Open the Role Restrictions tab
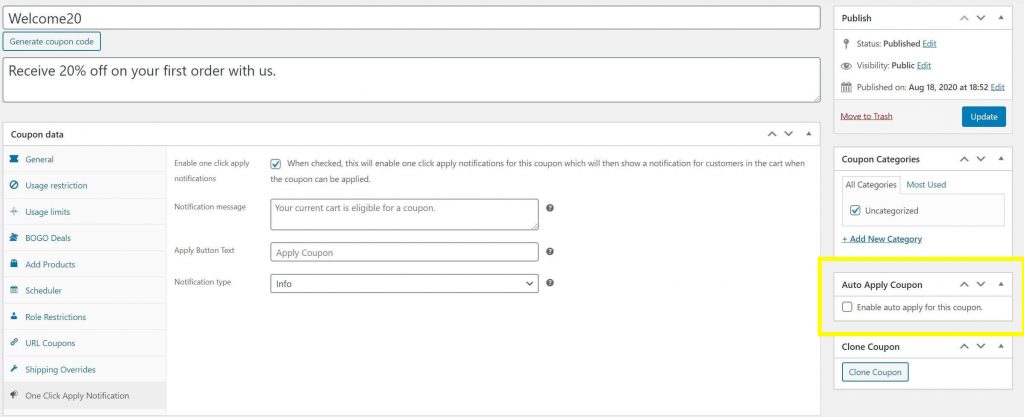Image resolution: width=1024 pixels, height=417 pixels. point(84,317)
